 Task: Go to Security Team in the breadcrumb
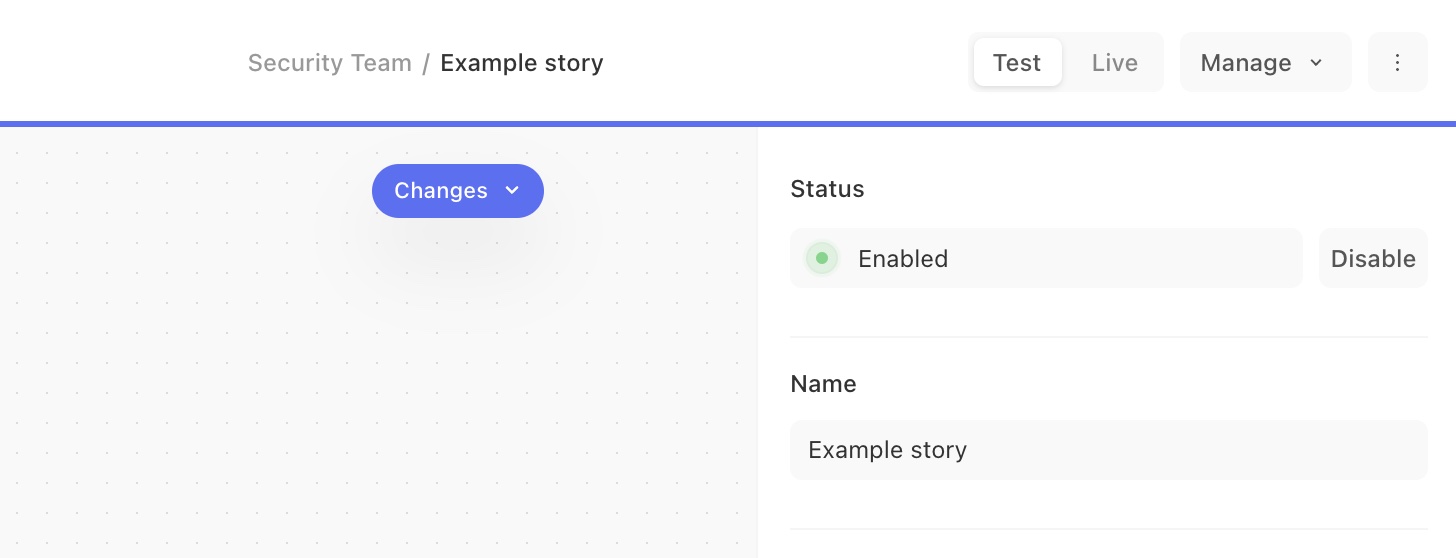tap(329, 63)
